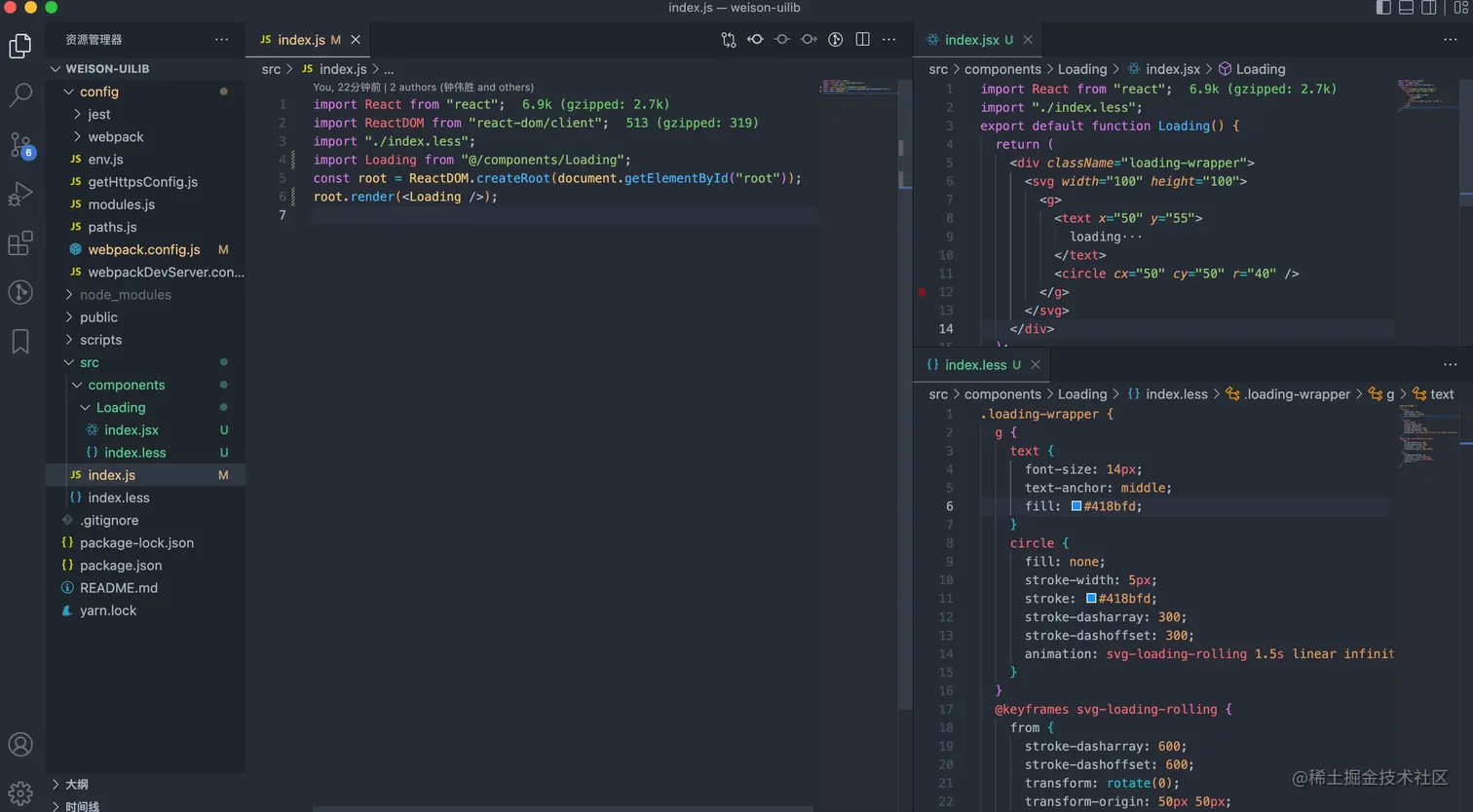Click the #418bfd fill color swatch
Image resolution: width=1473 pixels, height=812 pixels.
pyautogui.click(x=1076, y=506)
